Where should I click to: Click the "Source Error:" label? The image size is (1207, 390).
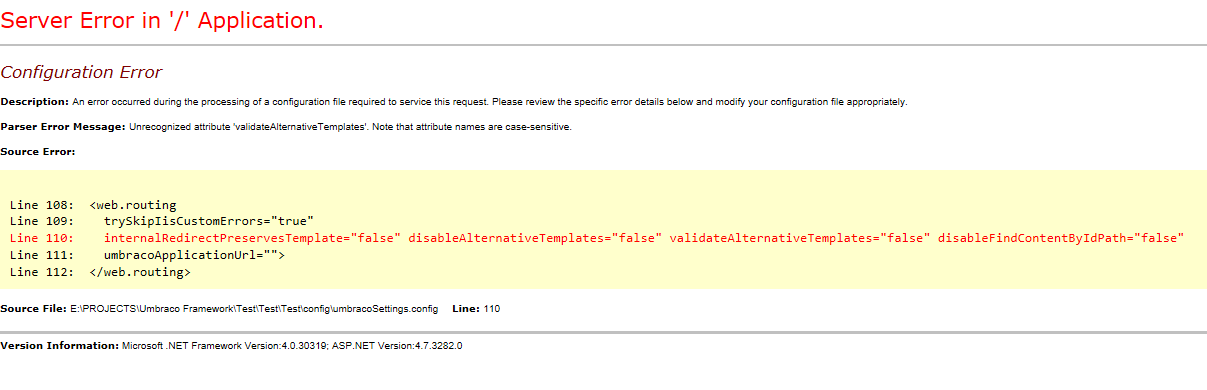pyautogui.click(x=38, y=152)
